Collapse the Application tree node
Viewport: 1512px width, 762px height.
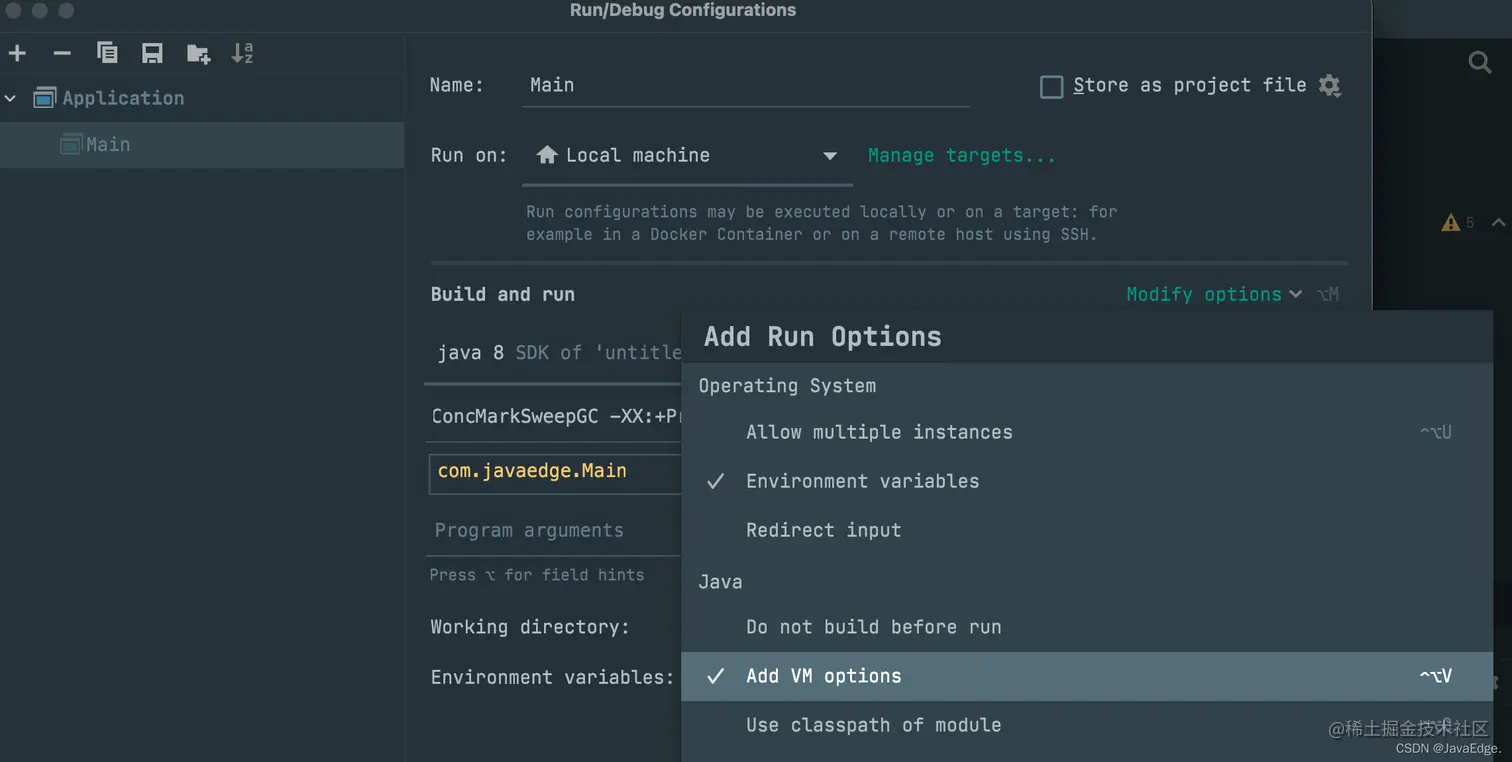pos(11,98)
